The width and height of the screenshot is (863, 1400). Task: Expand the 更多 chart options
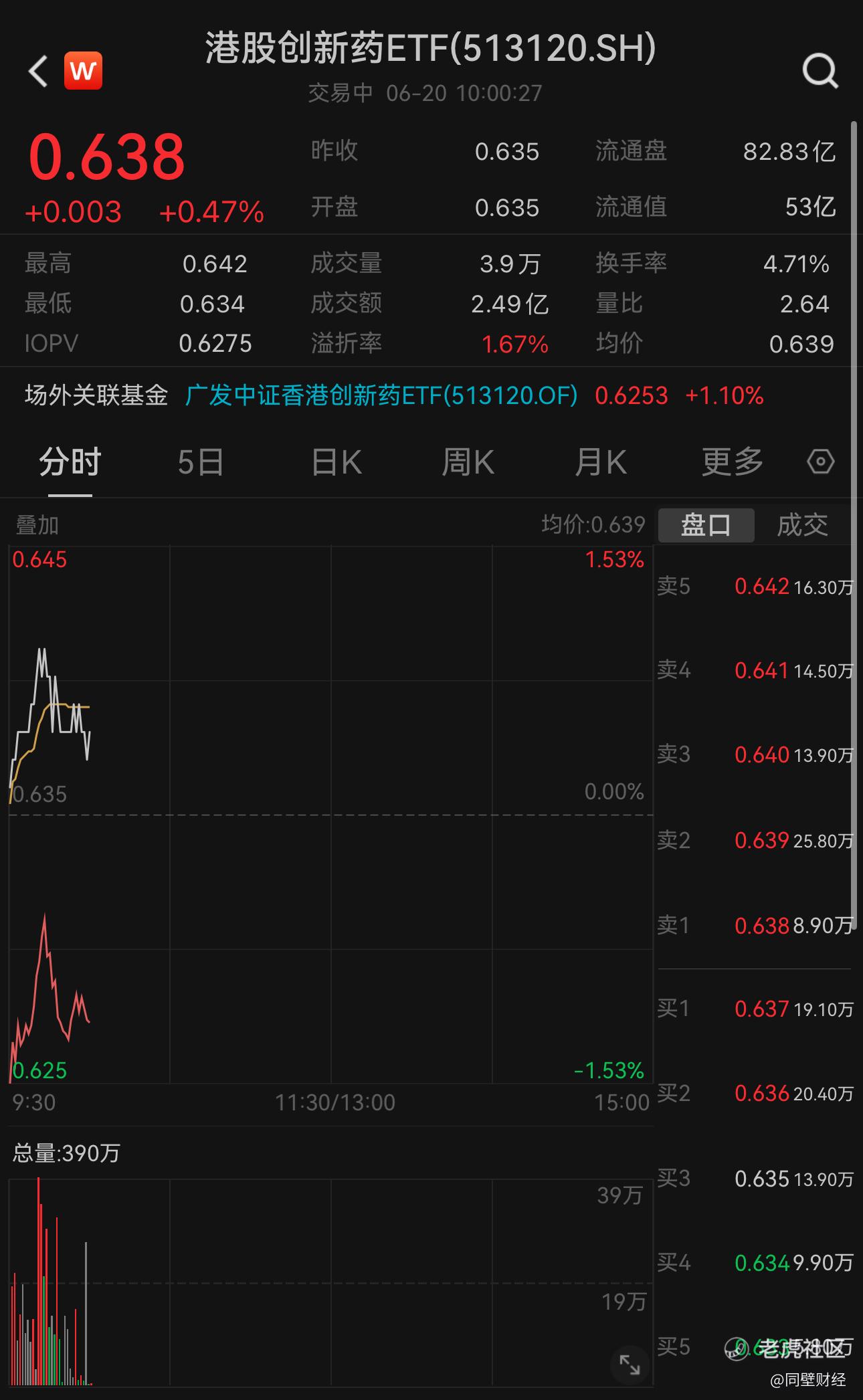(x=732, y=462)
